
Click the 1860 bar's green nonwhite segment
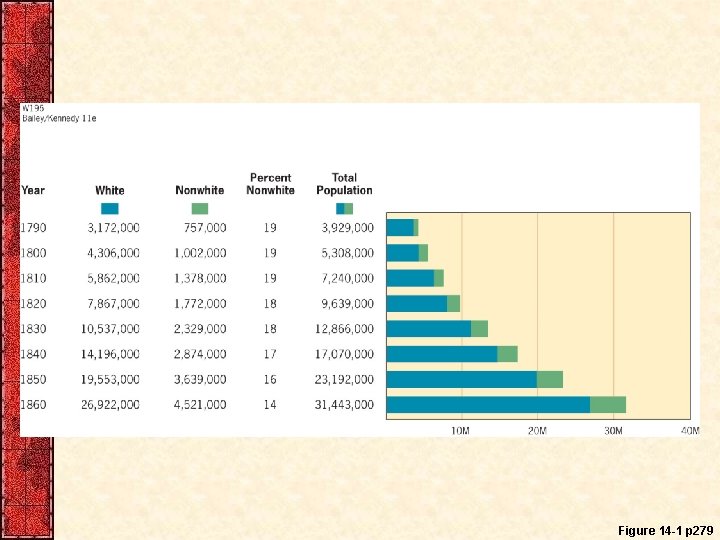click(608, 405)
